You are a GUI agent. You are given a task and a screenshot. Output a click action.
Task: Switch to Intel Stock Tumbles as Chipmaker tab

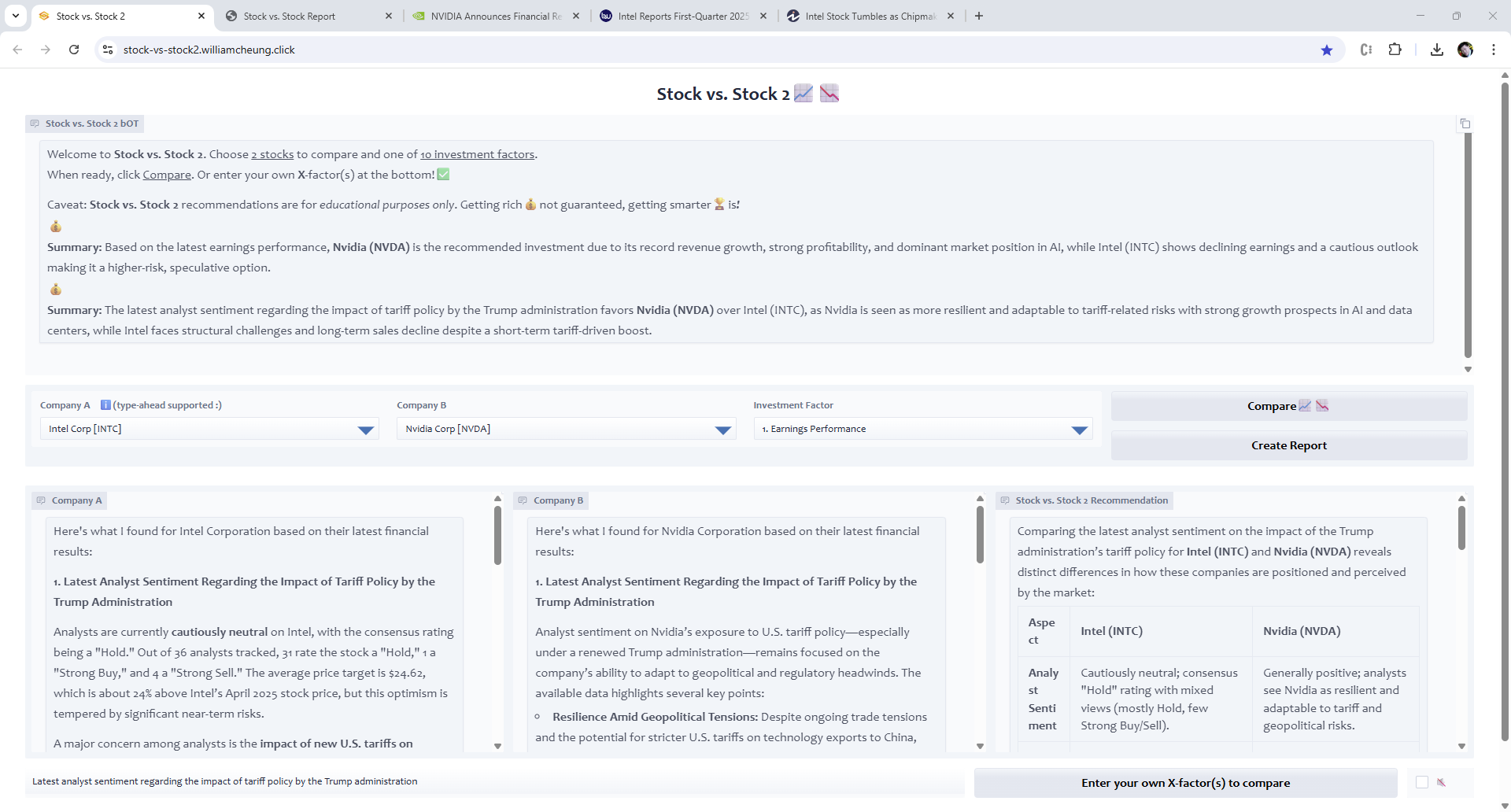[870, 16]
